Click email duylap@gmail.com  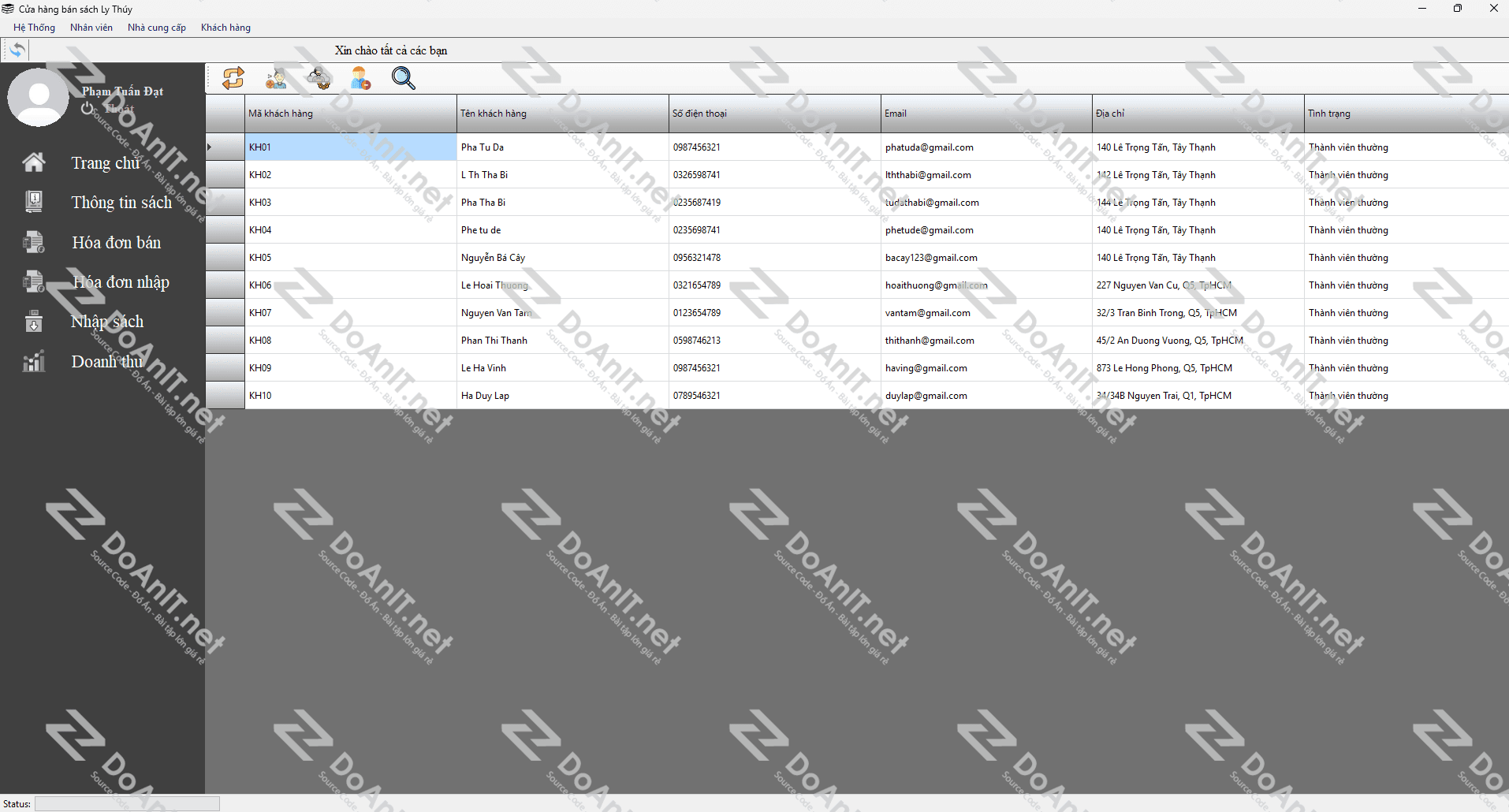[x=986, y=395]
